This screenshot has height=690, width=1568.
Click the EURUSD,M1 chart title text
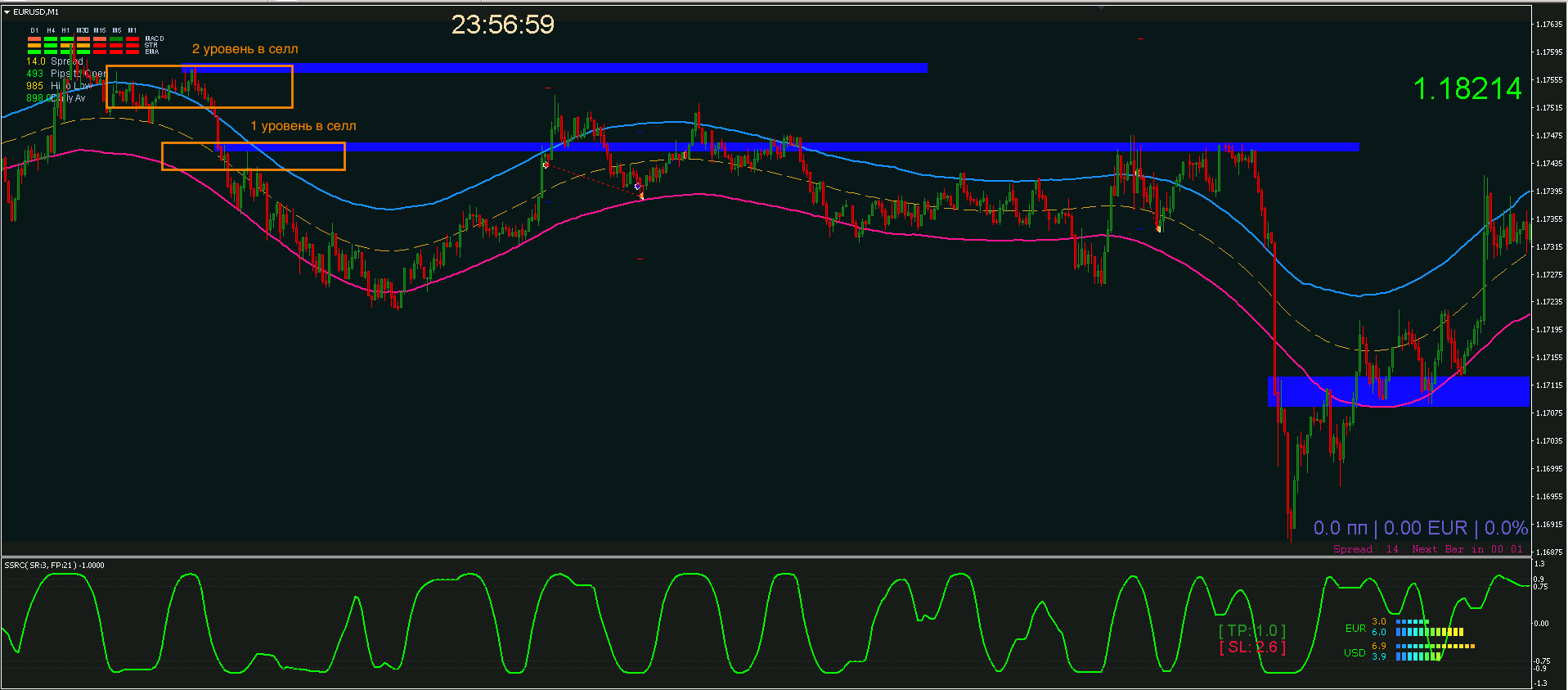[36, 12]
